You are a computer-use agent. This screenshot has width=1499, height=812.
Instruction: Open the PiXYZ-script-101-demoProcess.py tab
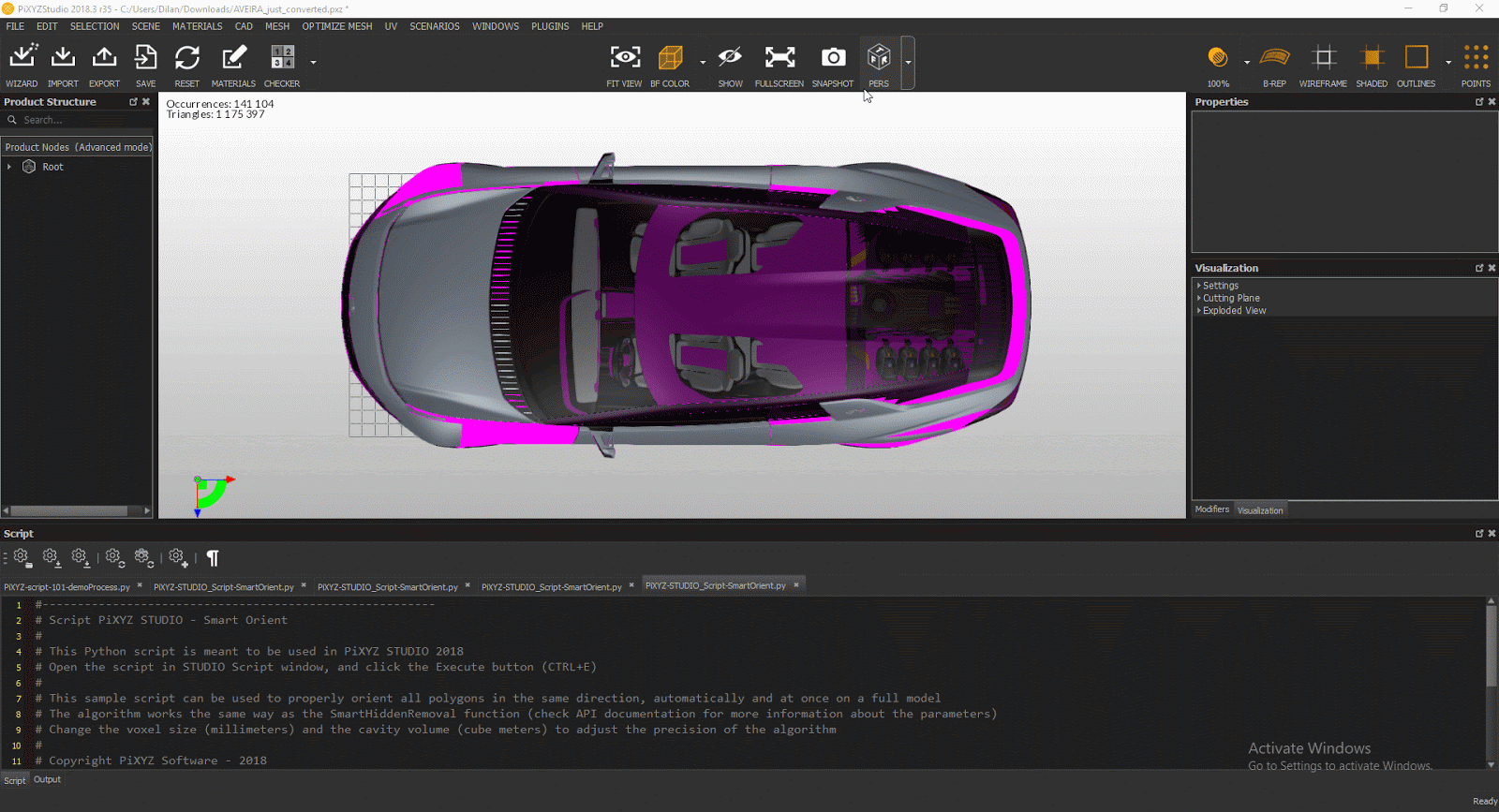click(x=67, y=587)
